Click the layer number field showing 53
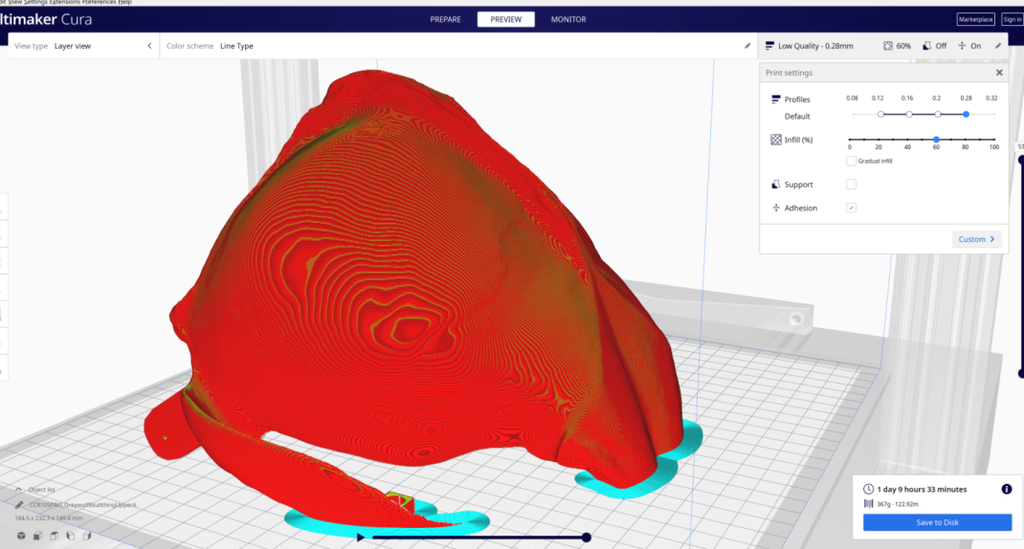Viewport: 1024px width, 549px height. tap(1020, 147)
